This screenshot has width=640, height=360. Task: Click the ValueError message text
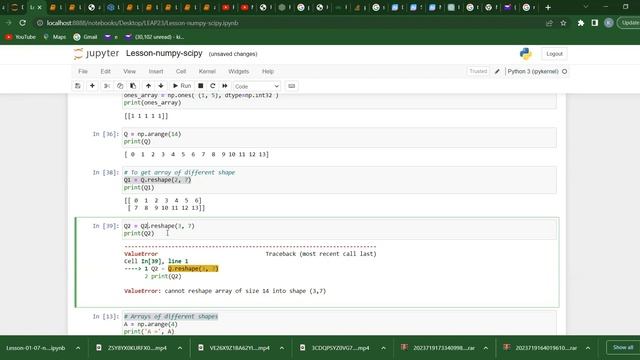click(225, 291)
